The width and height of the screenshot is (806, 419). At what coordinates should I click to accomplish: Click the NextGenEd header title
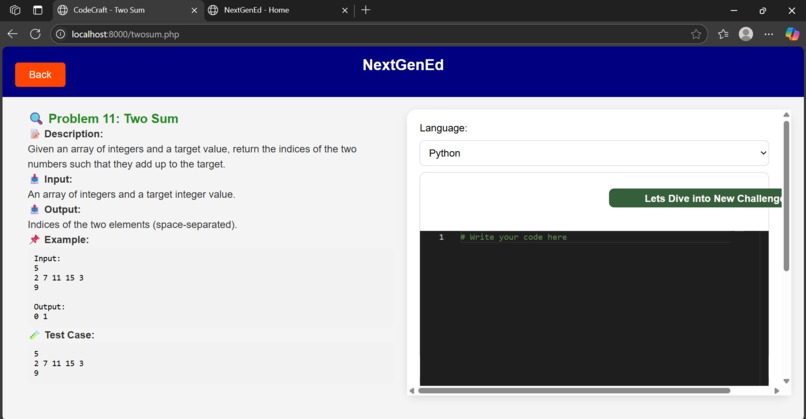pos(403,65)
